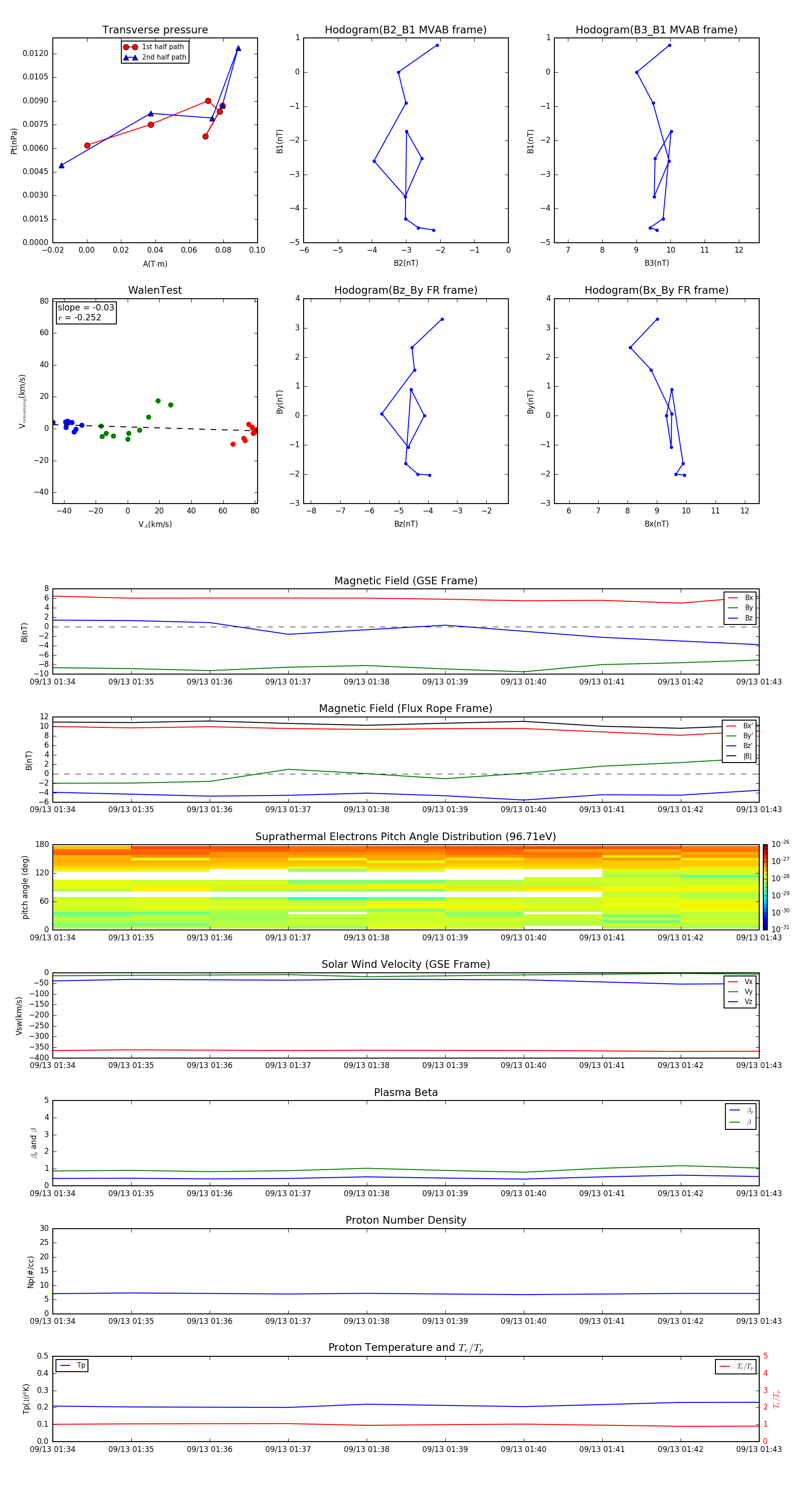Screen dimensions: 812x1489
Task: Click 'Hodogram(B2_B1 MVAB frame)' title
Action: pos(406,30)
